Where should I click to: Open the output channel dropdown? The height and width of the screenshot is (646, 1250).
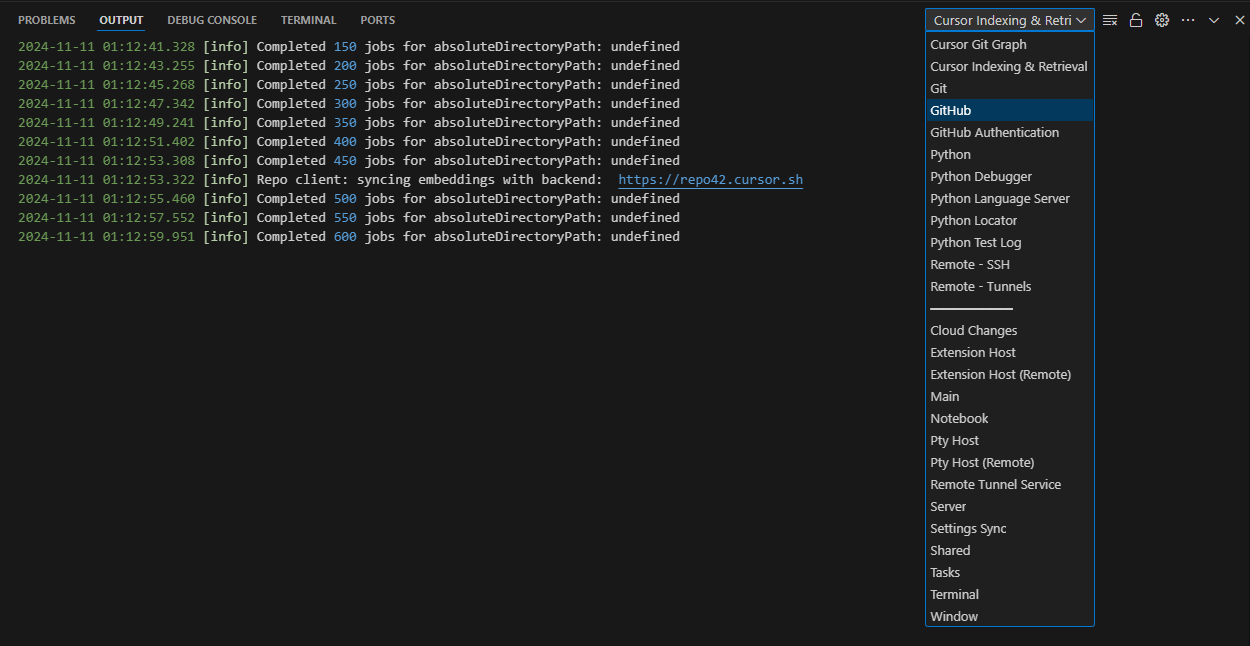(1008, 19)
